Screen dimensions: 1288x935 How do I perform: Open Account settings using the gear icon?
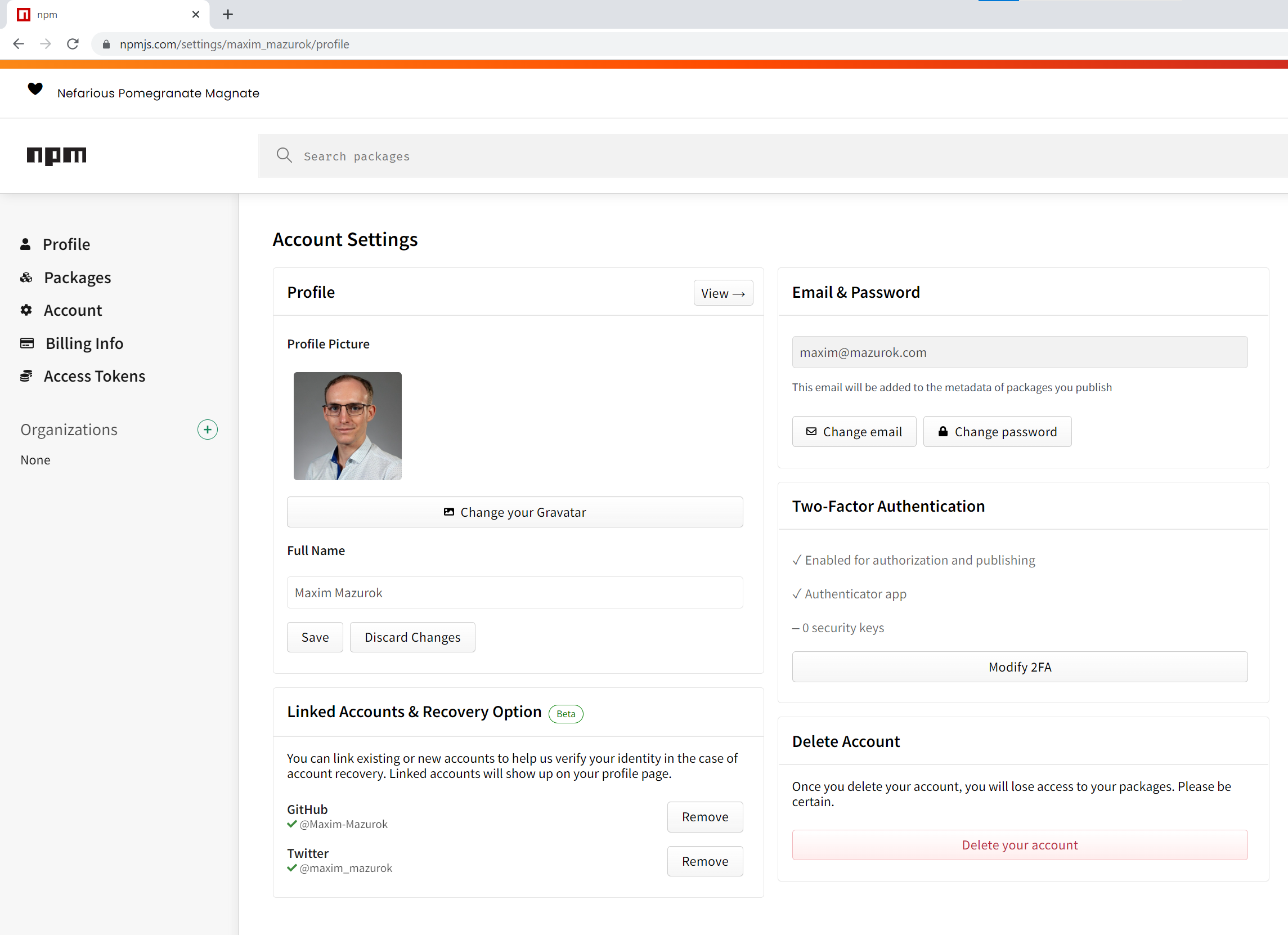coord(26,310)
